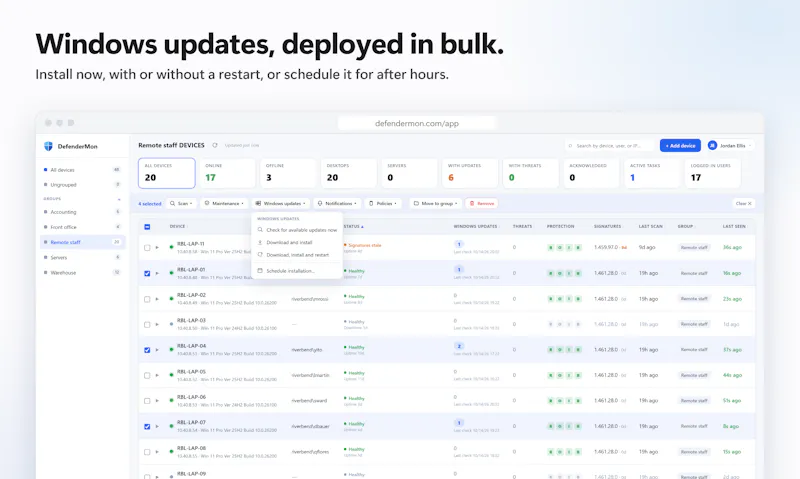Open the Move to group dropdown

click(436, 203)
